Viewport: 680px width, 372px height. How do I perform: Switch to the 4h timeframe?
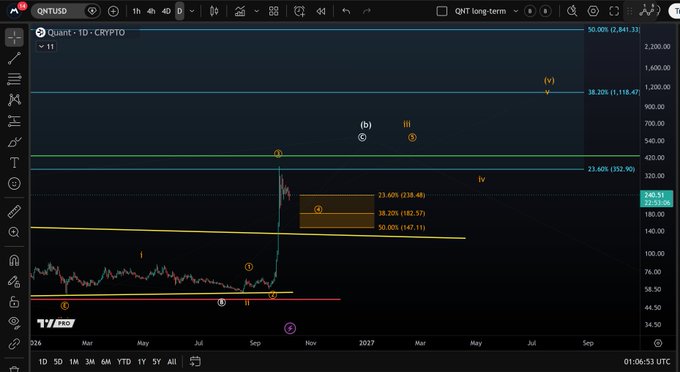pyautogui.click(x=151, y=11)
